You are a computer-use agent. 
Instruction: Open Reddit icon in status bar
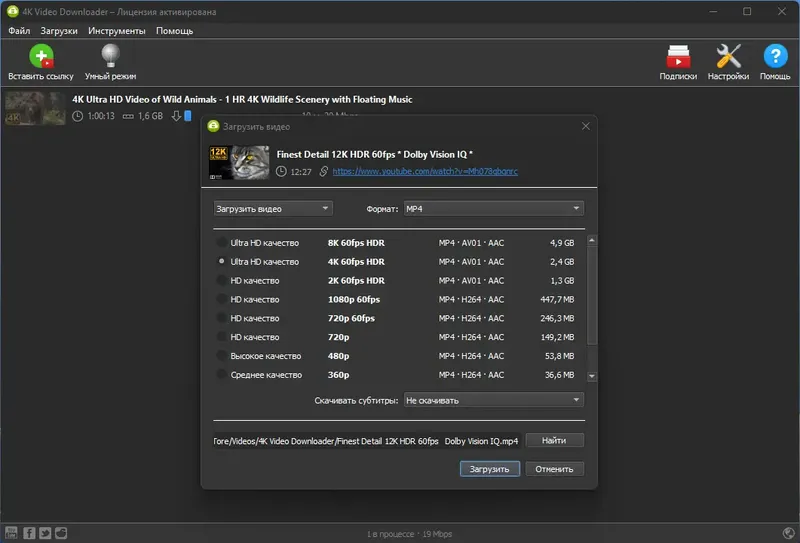point(61,533)
